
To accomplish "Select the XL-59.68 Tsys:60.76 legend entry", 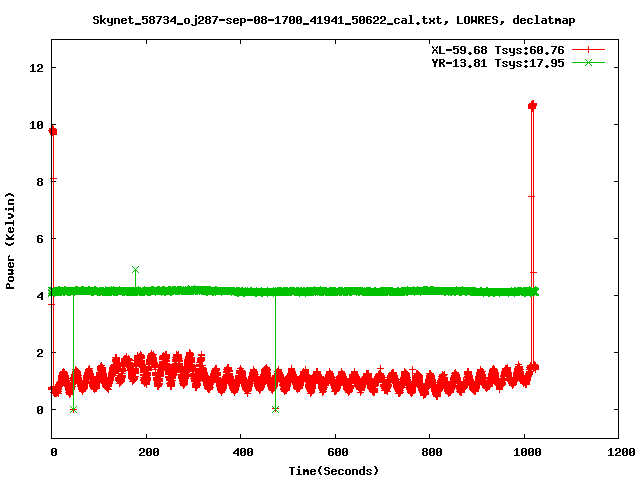I will 498,50.
